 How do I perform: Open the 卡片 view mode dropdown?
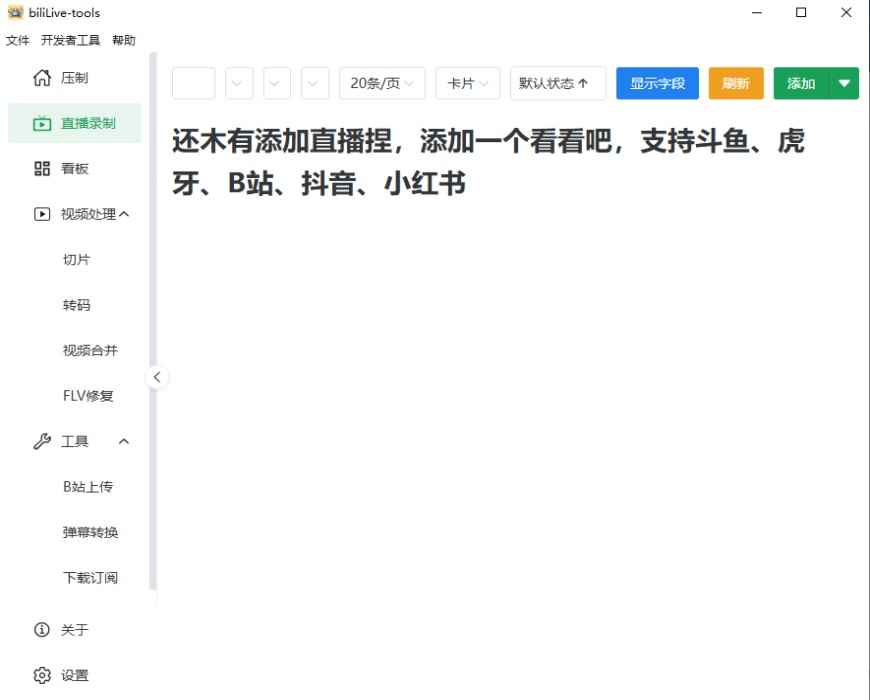(468, 84)
